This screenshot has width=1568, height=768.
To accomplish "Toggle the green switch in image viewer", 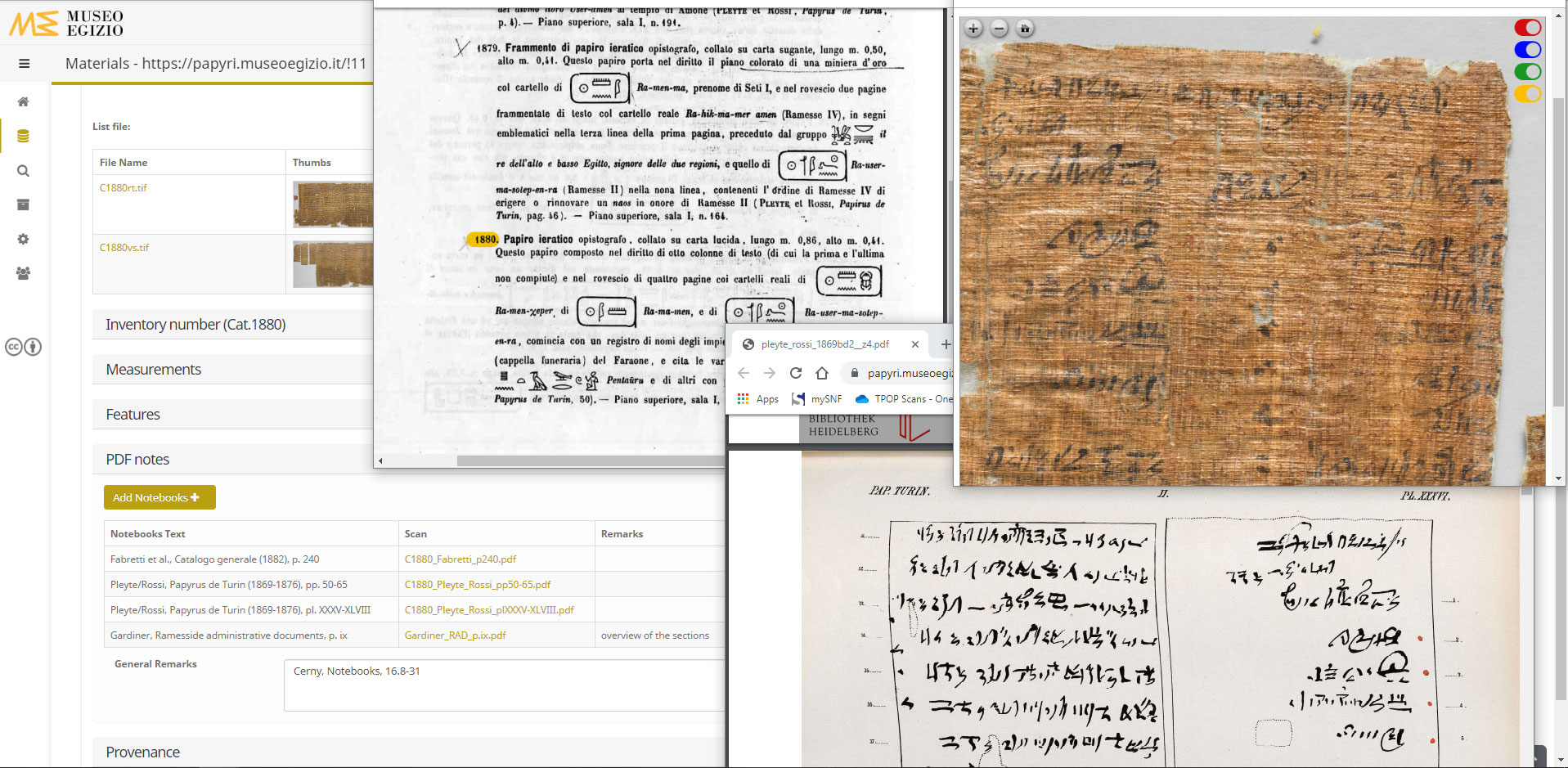I will point(1527,72).
